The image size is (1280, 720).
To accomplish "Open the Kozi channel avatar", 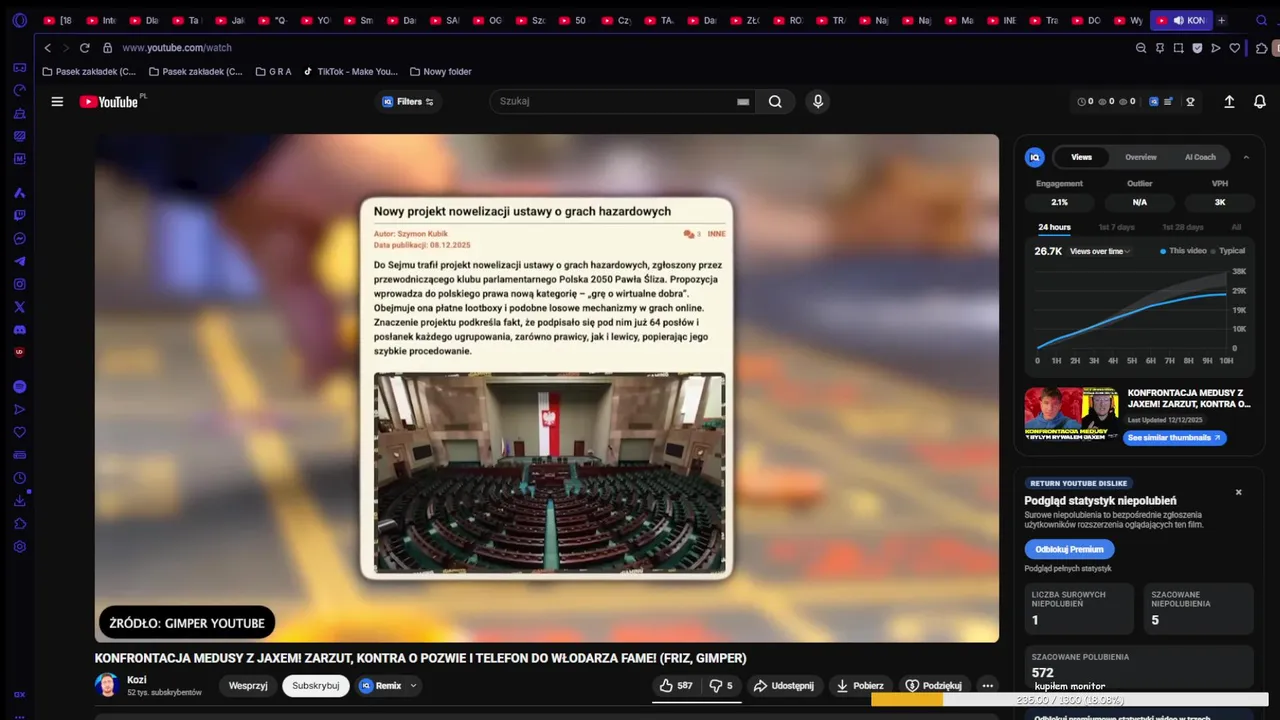I will pos(107,685).
